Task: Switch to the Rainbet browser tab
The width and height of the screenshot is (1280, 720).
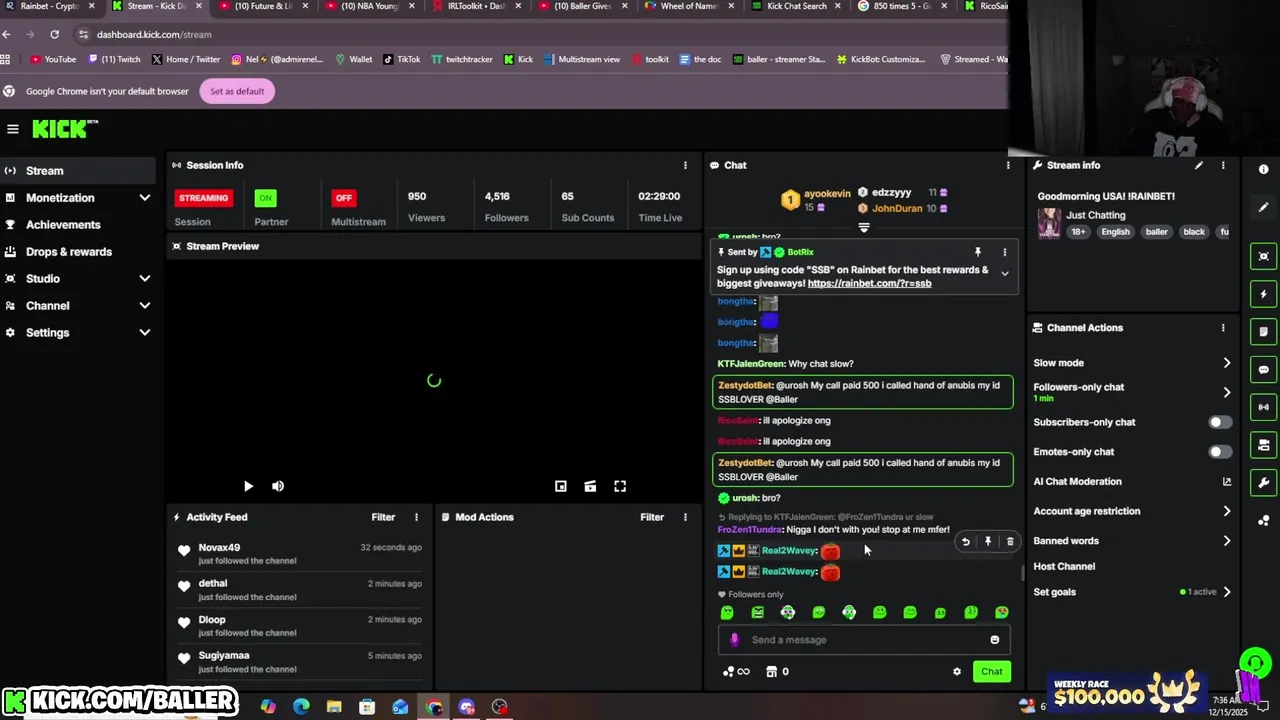Action: (x=48, y=6)
